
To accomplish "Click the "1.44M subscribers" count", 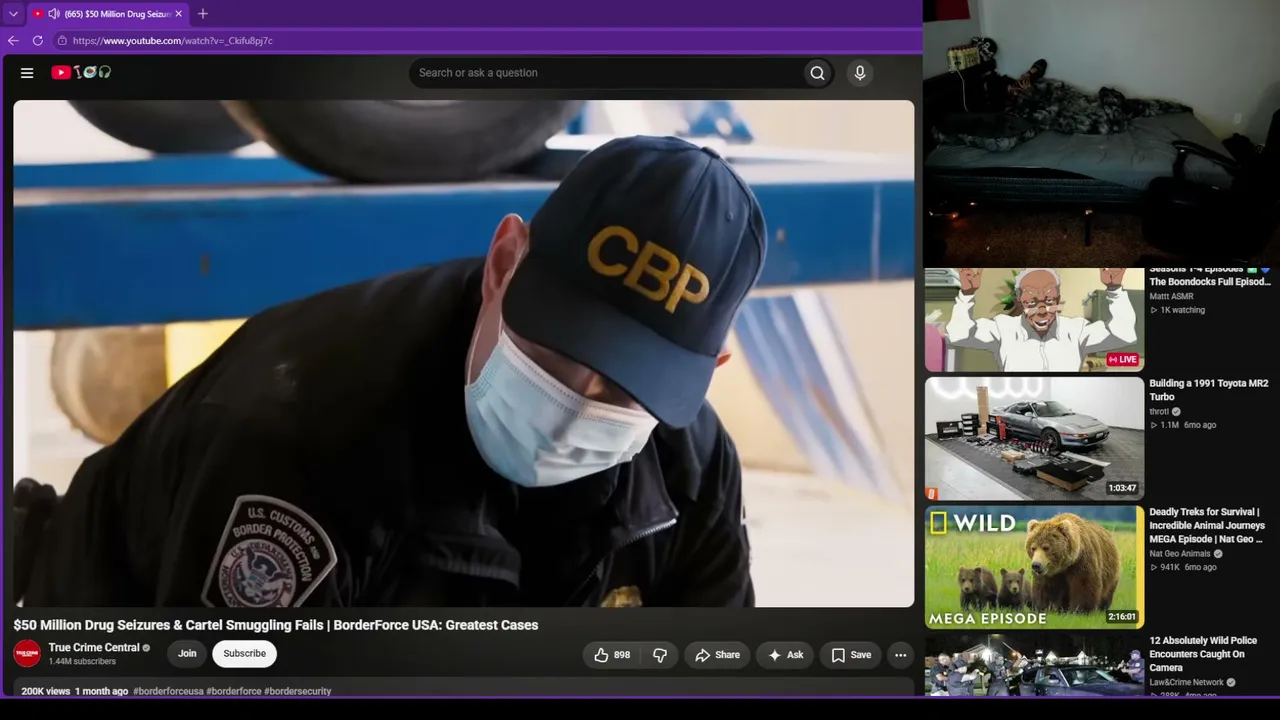I will (82, 662).
